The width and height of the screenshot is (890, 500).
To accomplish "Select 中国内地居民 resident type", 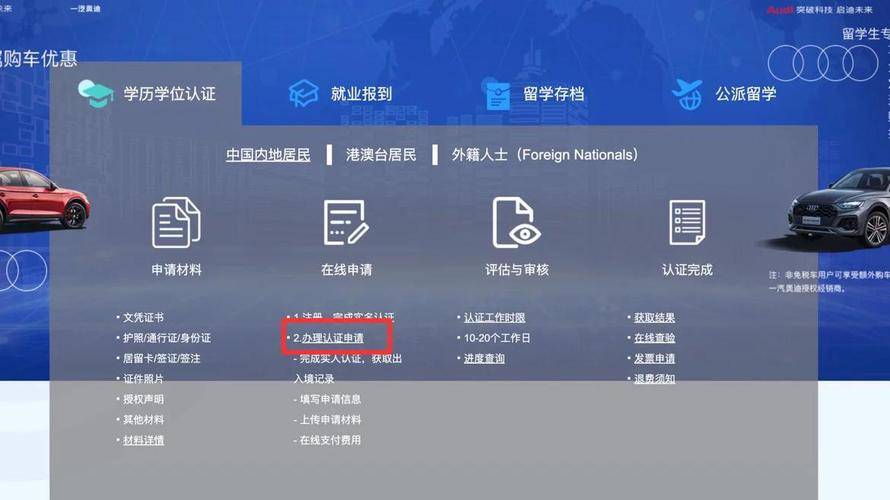I will tap(268, 155).
